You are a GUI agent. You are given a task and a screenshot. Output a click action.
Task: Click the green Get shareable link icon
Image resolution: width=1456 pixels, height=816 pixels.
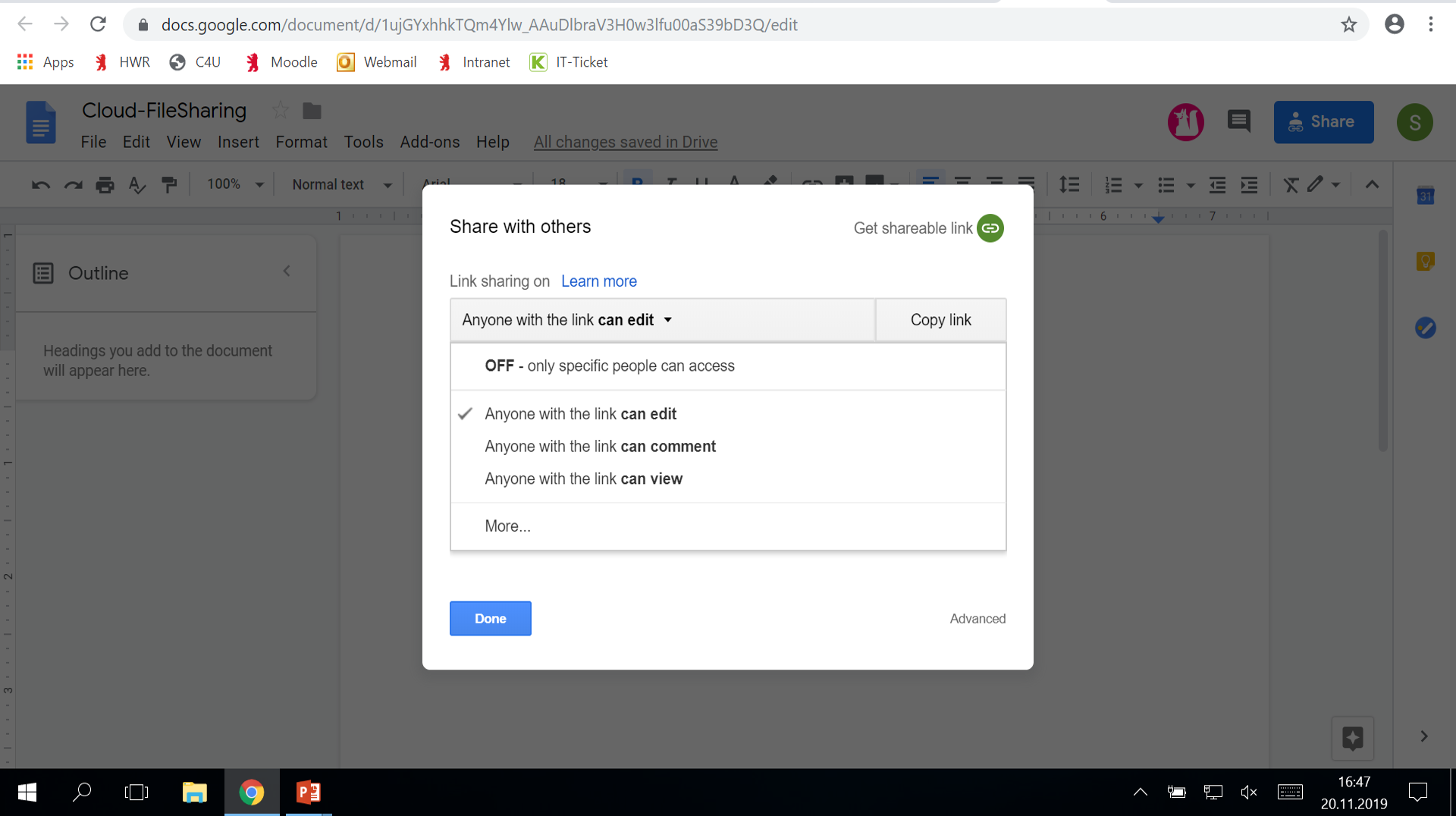pos(990,228)
